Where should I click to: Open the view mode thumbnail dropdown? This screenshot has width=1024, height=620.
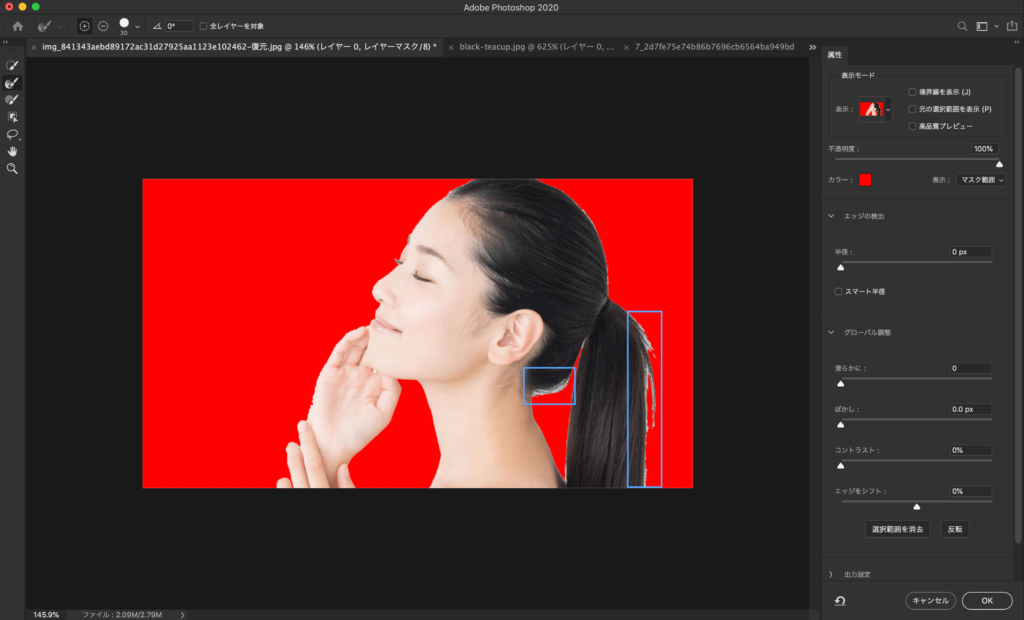(888, 110)
